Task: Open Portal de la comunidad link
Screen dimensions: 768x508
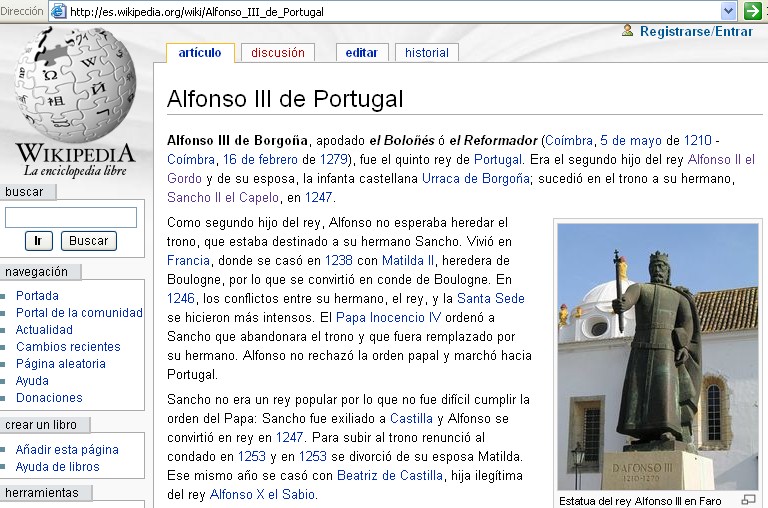Action: pos(79,313)
